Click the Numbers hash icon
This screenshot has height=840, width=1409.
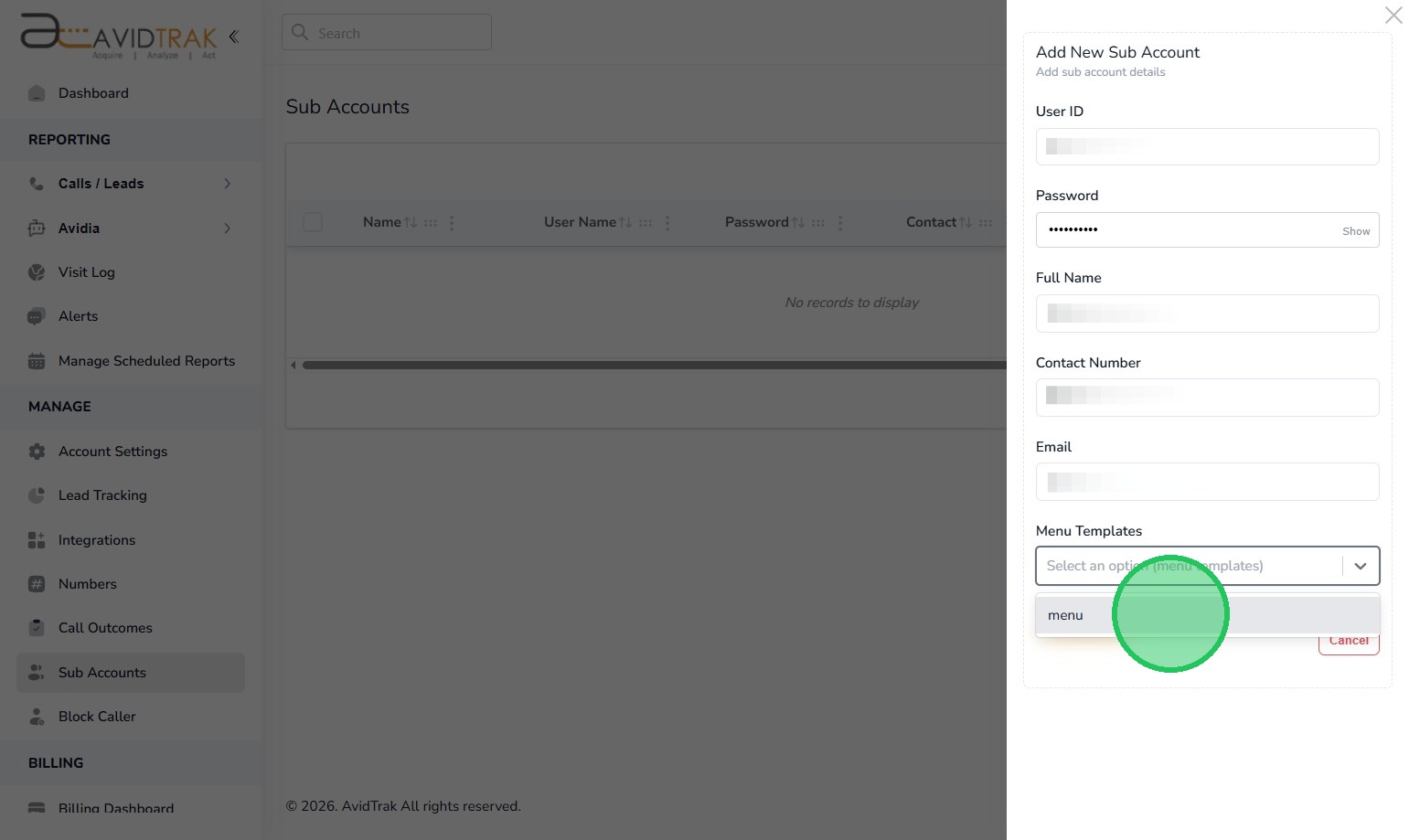[37, 584]
